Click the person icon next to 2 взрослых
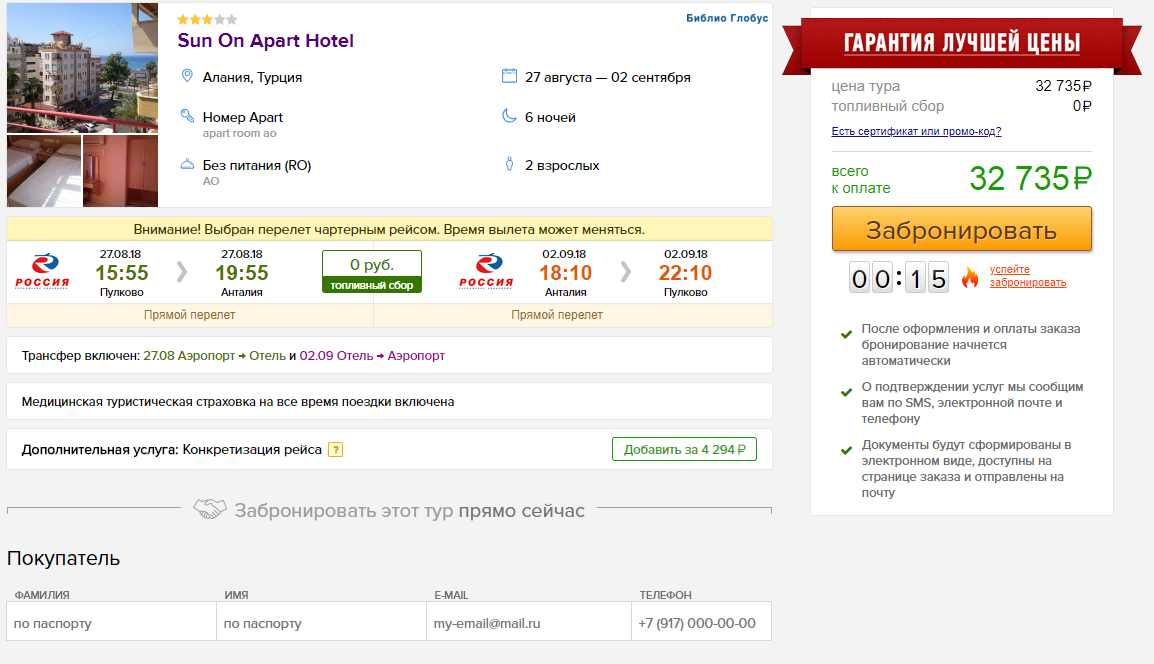The image size is (1154, 664). pyautogui.click(x=509, y=164)
